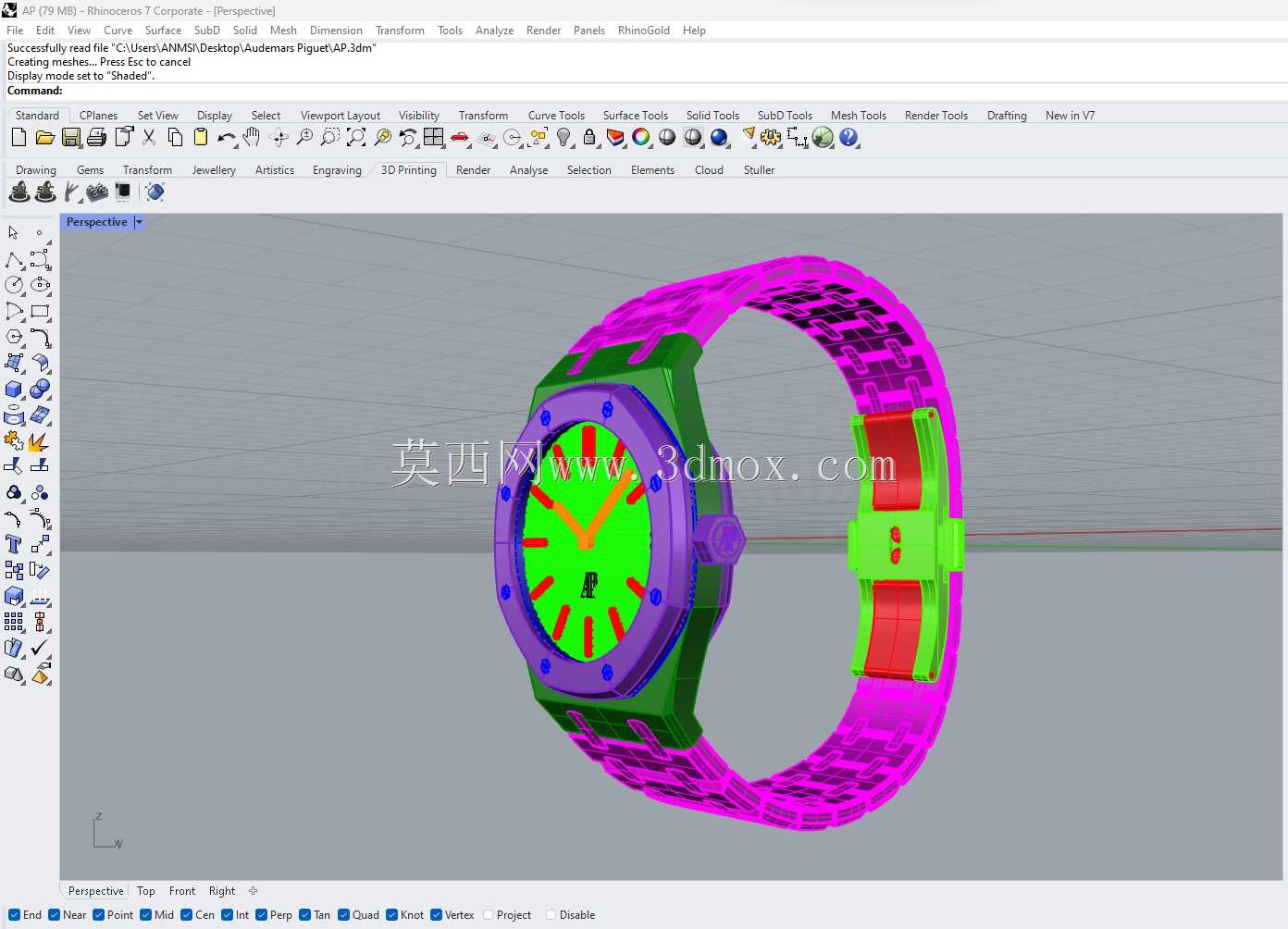
Task: Open the color wheel icon
Action: click(x=641, y=138)
